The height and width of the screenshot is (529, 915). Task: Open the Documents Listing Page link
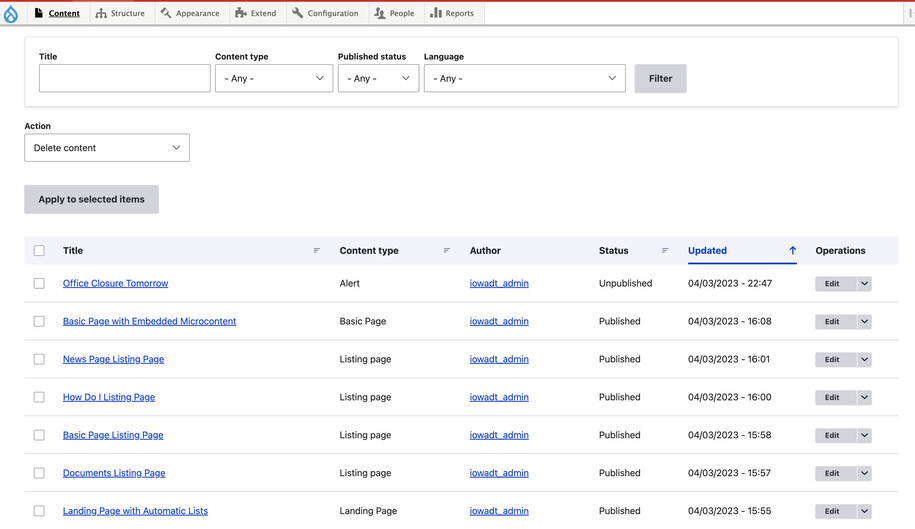(114, 473)
